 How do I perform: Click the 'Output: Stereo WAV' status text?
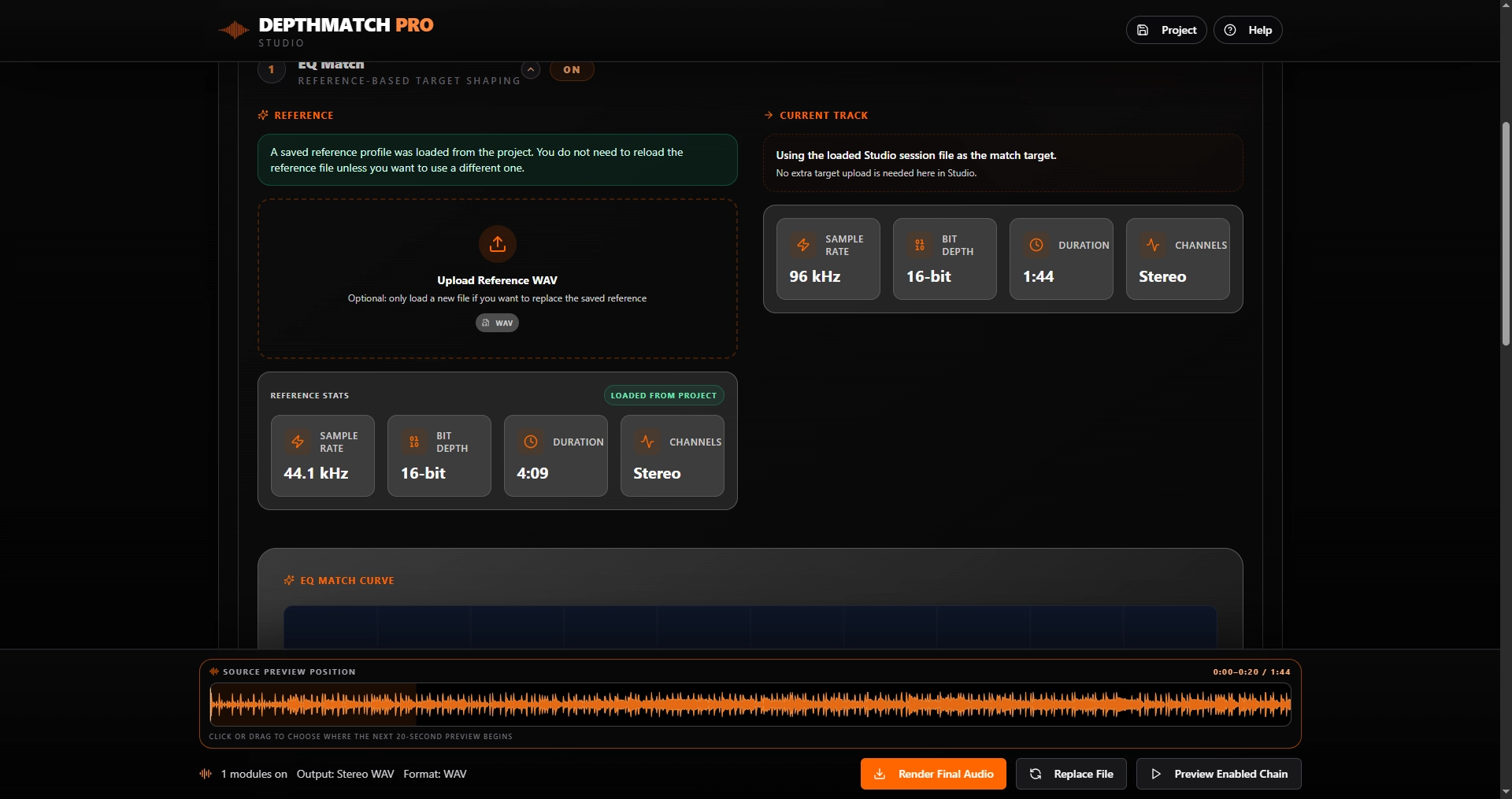pos(345,774)
